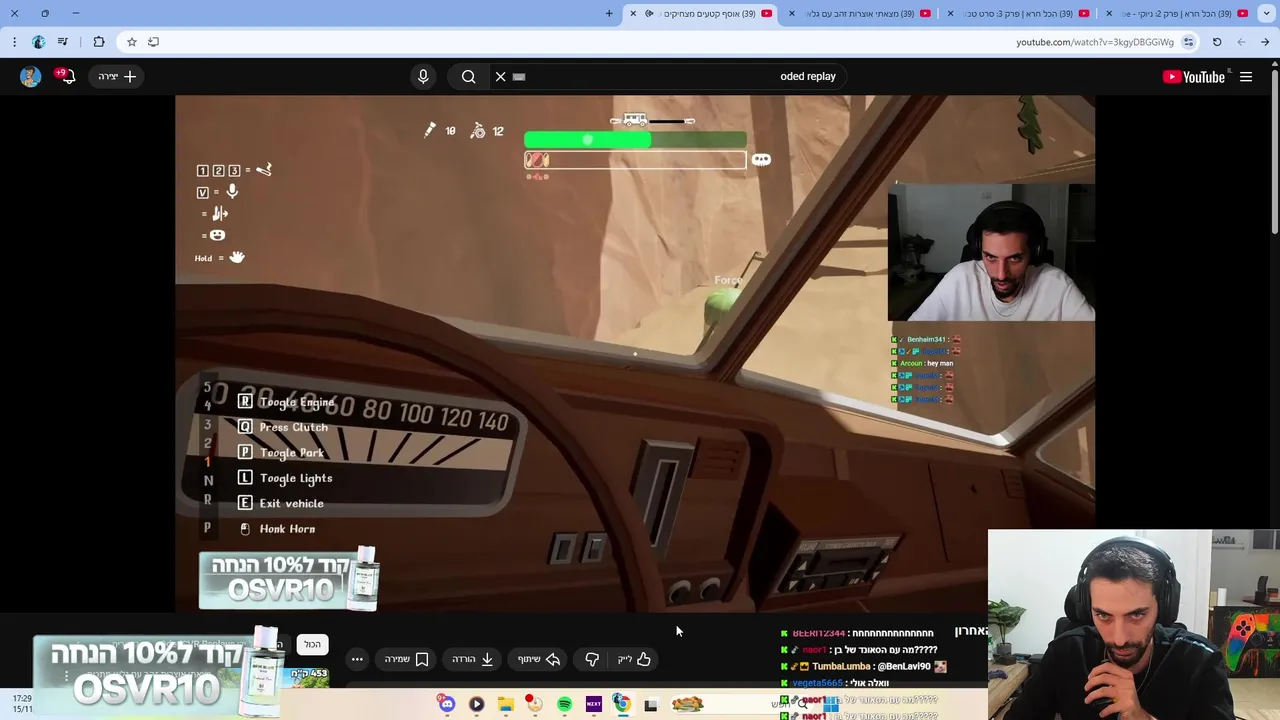Bookmark this page with the star icon
The image size is (1280, 720).
[131, 42]
